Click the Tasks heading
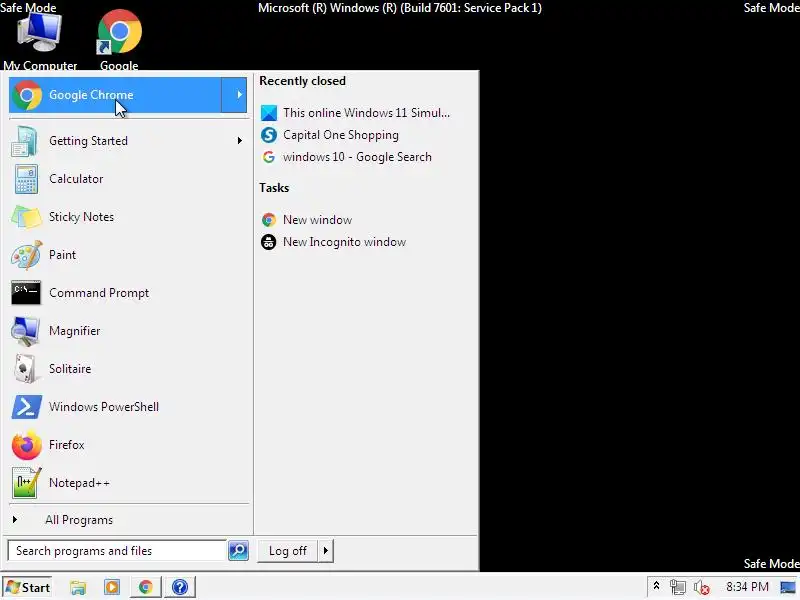The image size is (800, 600). [274, 188]
